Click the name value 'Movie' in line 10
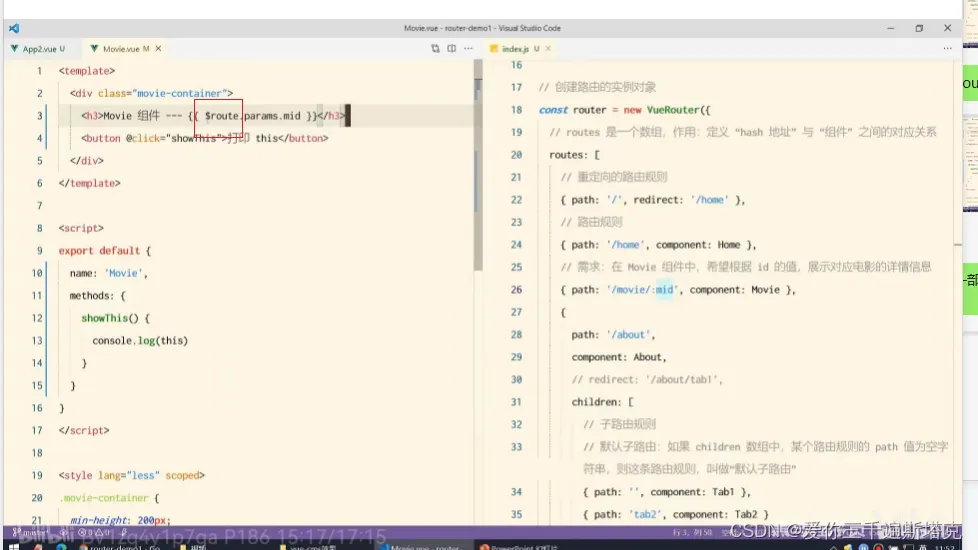Screen dimensions: 978x550 tap(124, 273)
